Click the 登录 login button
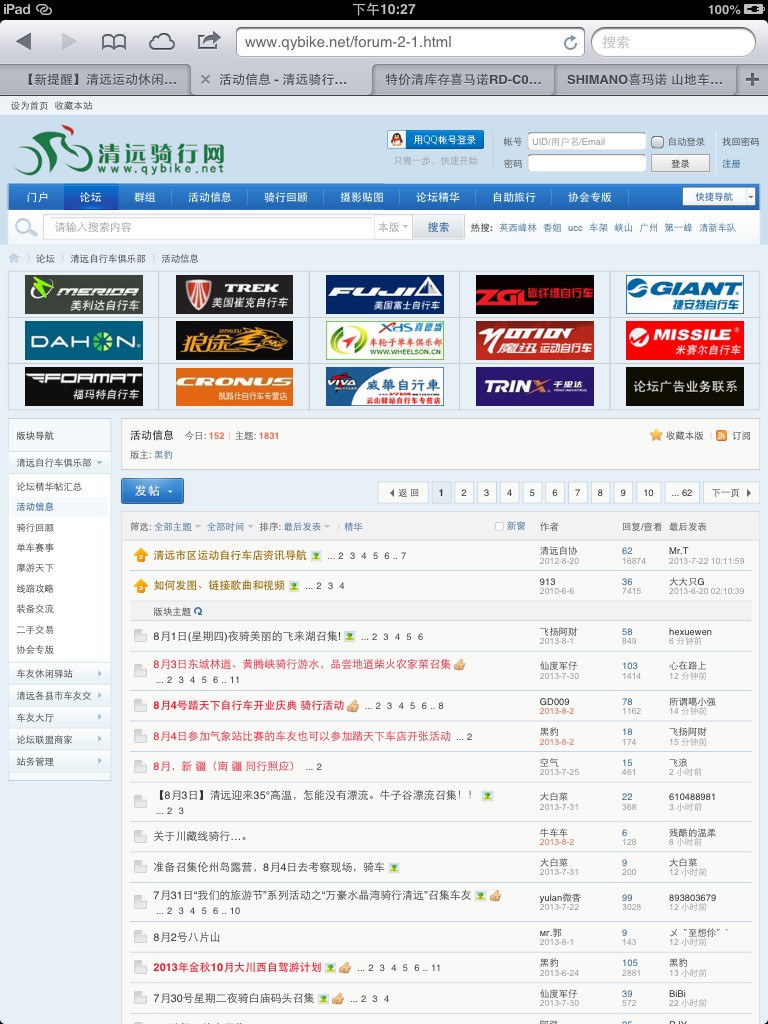768x1024 pixels. point(680,164)
